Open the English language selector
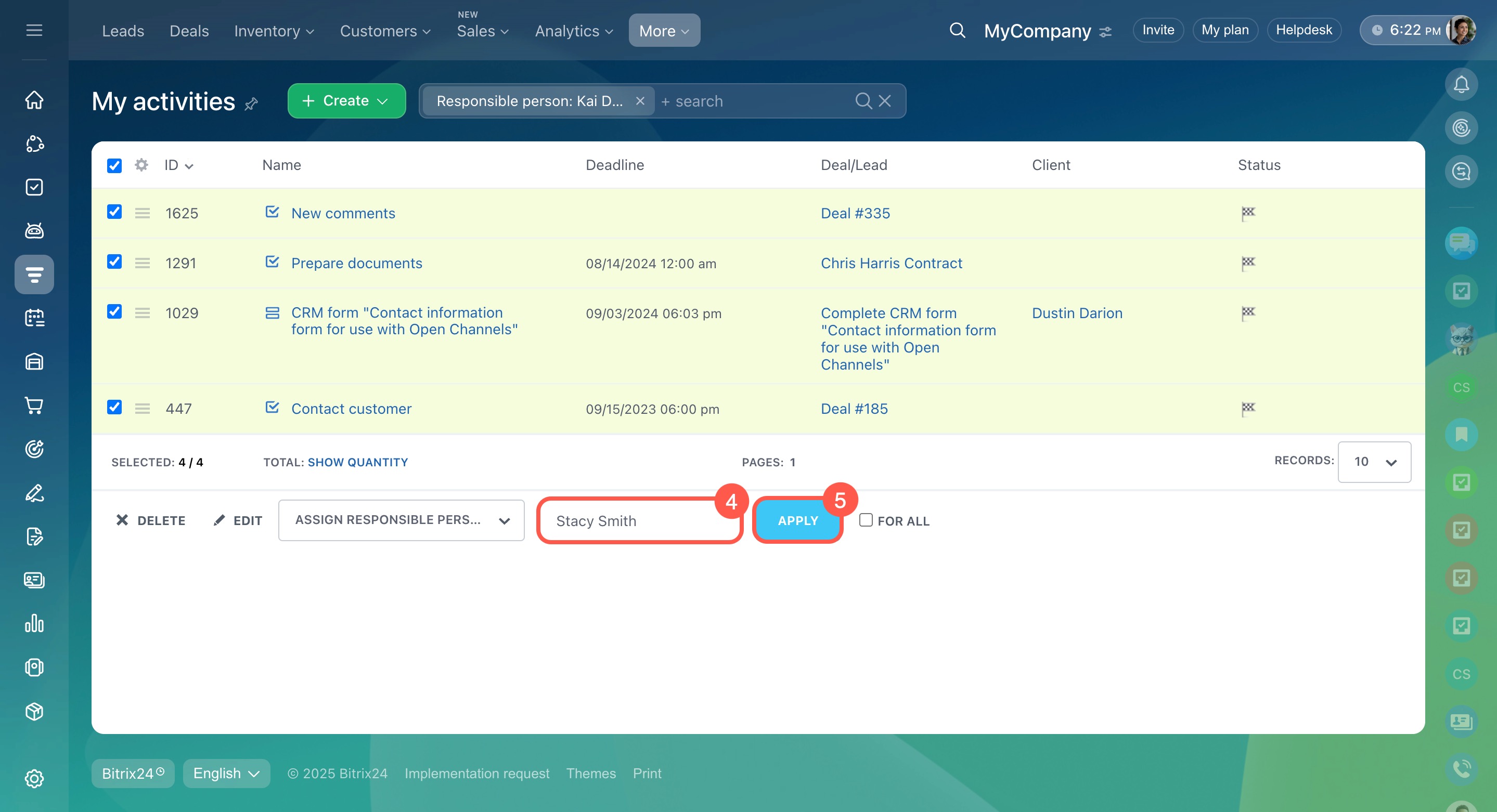 [x=226, y=773]
